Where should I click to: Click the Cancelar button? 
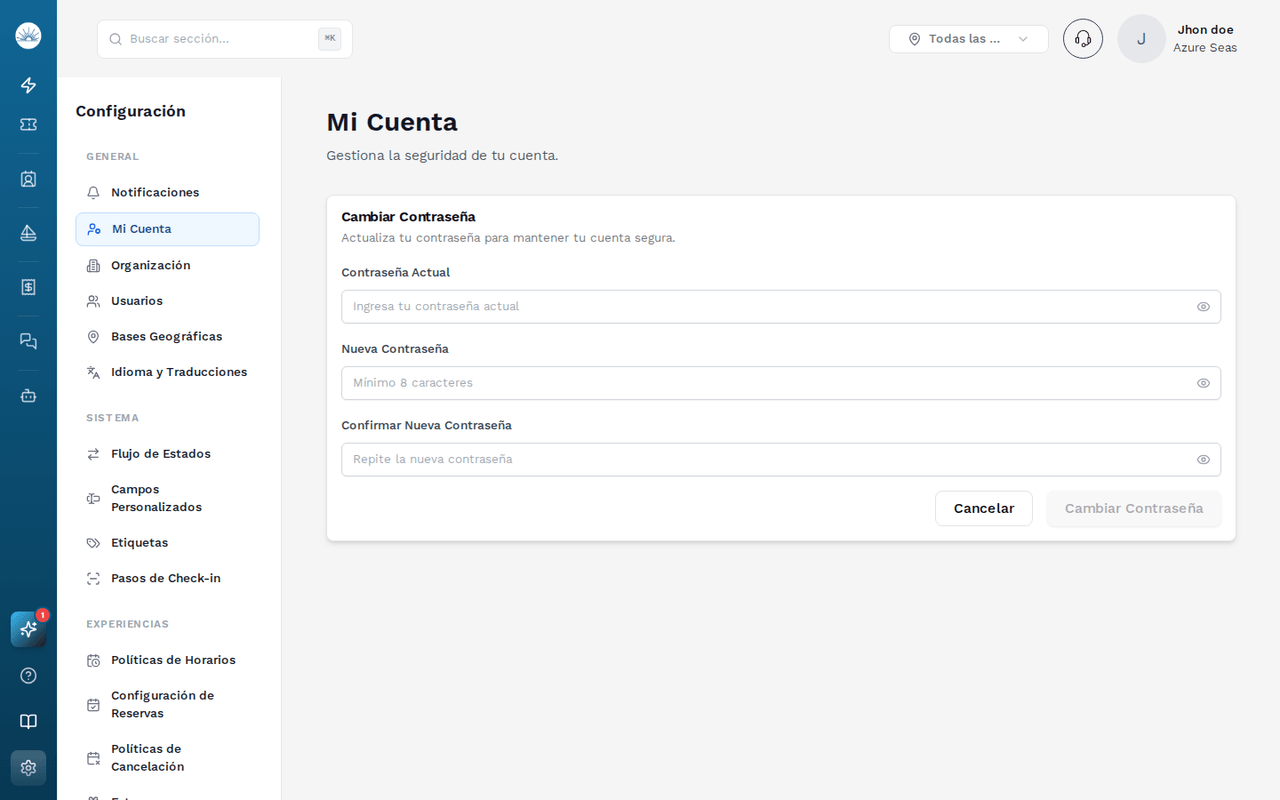(984, 508)
